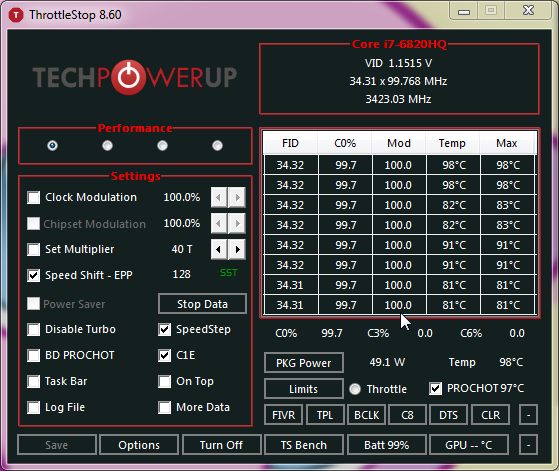This screenshot has width=559, height=471.
Task: Click the 34.31 x 99.768 MHz line
Action: pos(398,81)
